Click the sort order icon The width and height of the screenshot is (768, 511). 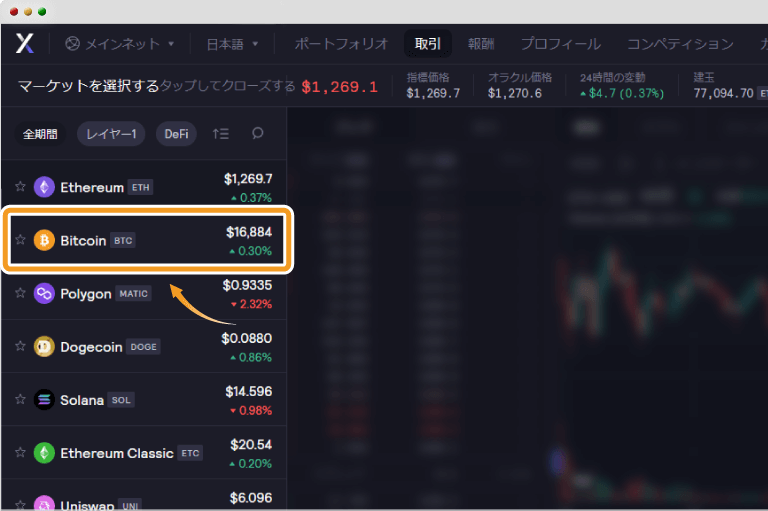pyautogui.click(x=220, y=133)
